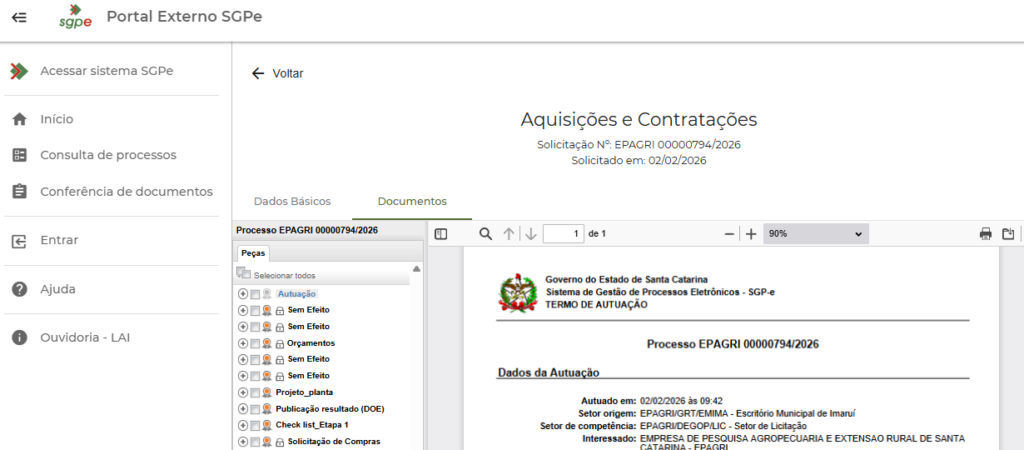Open Solicitação de Compras document
The image size is (1024, 450).
click(x=333, y=441)
